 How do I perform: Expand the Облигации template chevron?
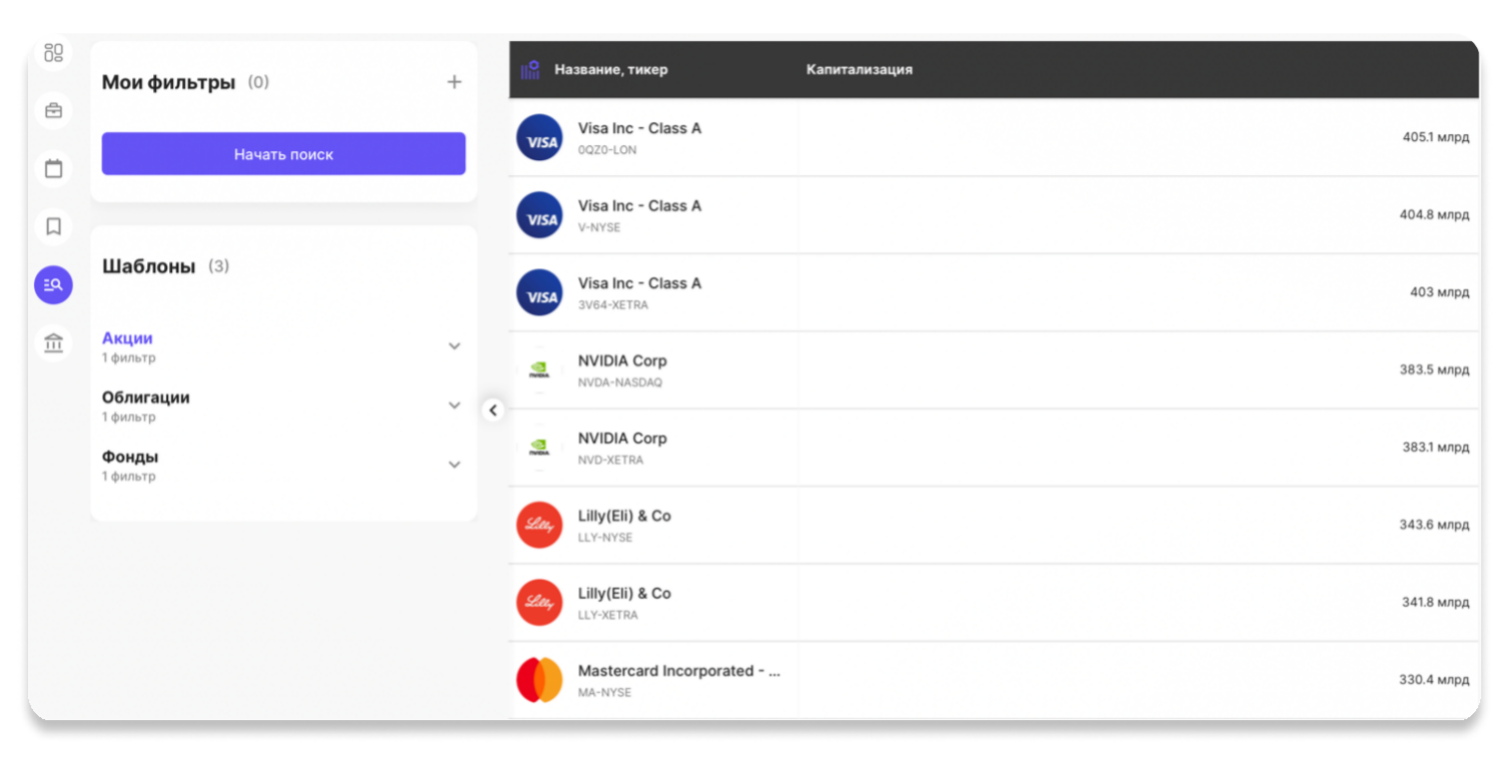coord(454,406)
